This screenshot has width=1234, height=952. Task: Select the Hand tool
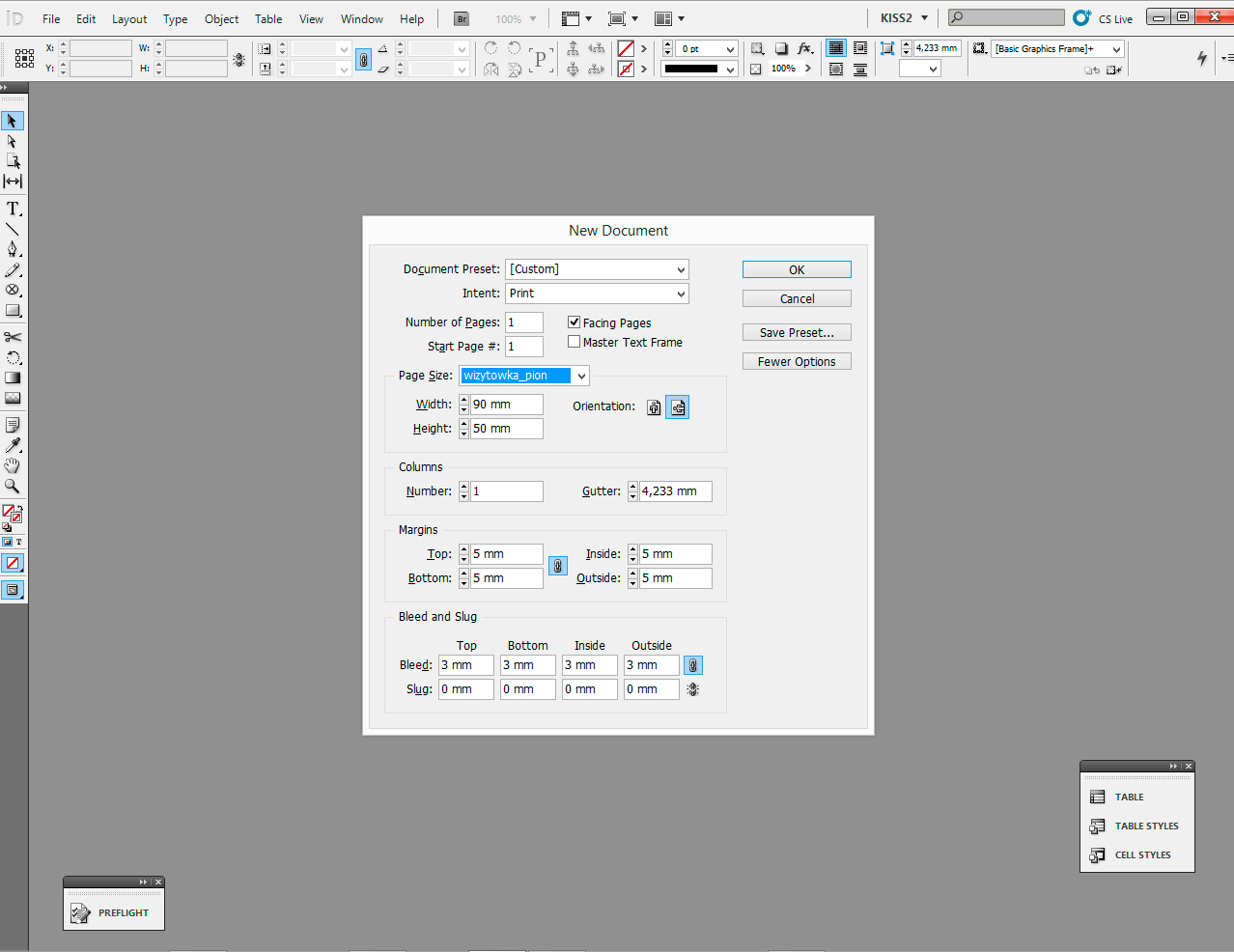(13, 465)
